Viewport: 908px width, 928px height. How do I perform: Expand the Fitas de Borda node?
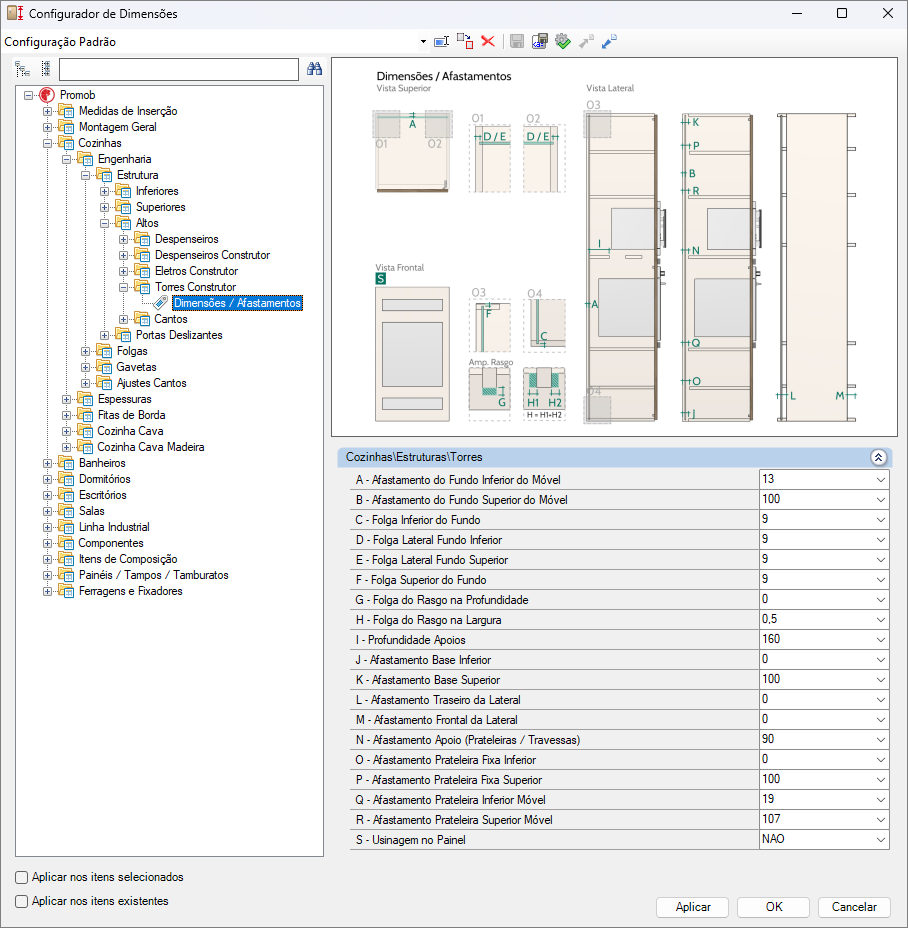tap(66, 415)
